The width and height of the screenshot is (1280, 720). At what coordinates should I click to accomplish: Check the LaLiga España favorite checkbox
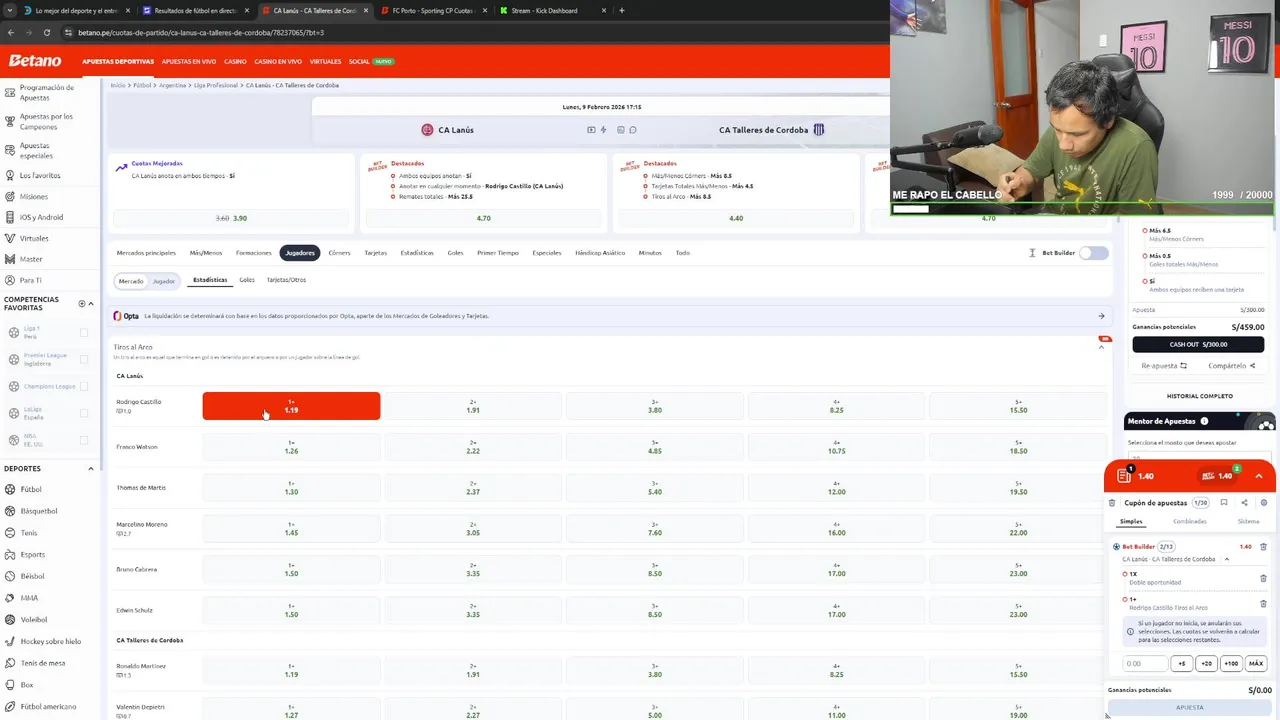pyautogui.click(x=83, y=413)
